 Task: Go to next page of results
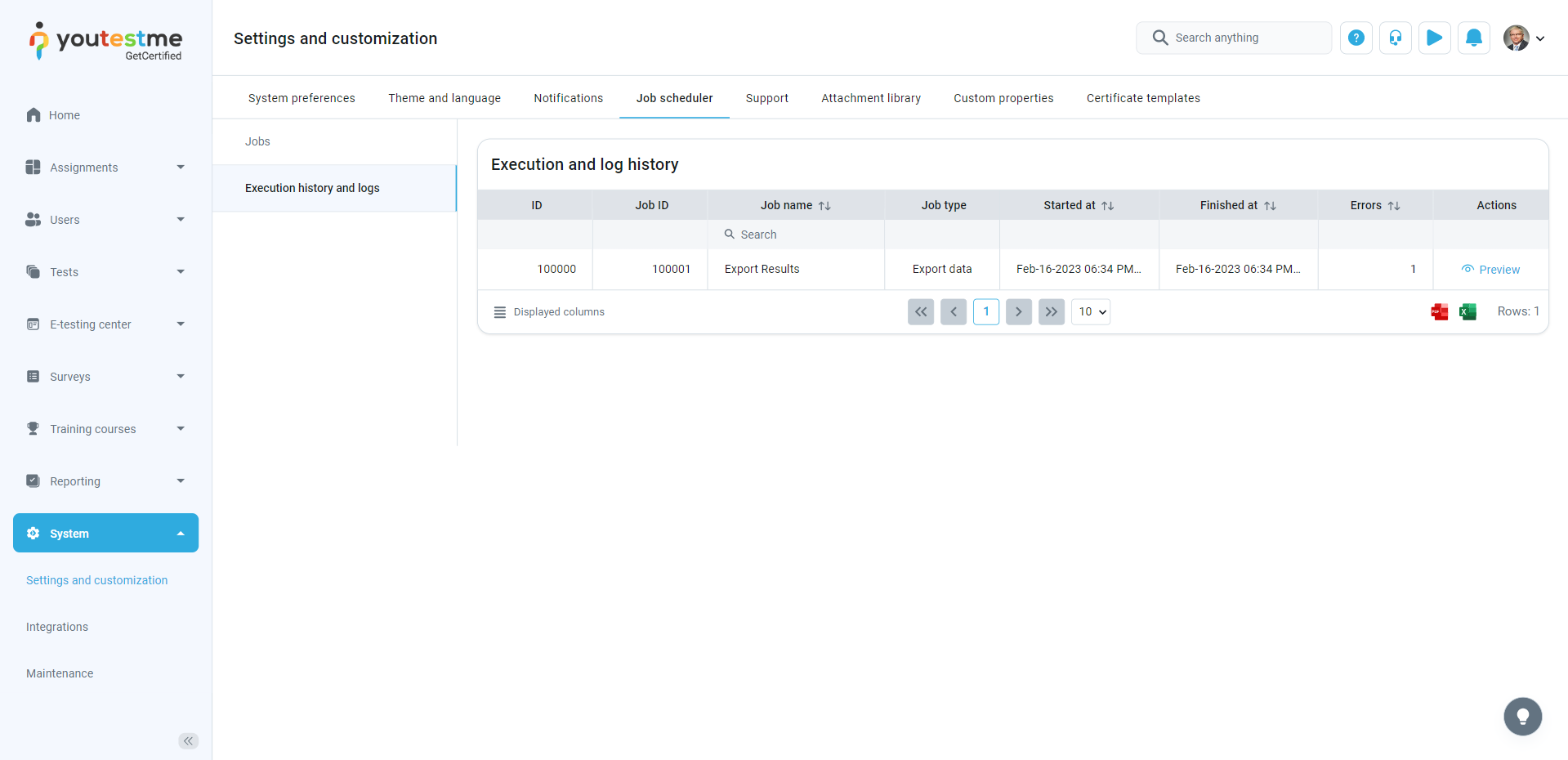tap(1018, 311)
